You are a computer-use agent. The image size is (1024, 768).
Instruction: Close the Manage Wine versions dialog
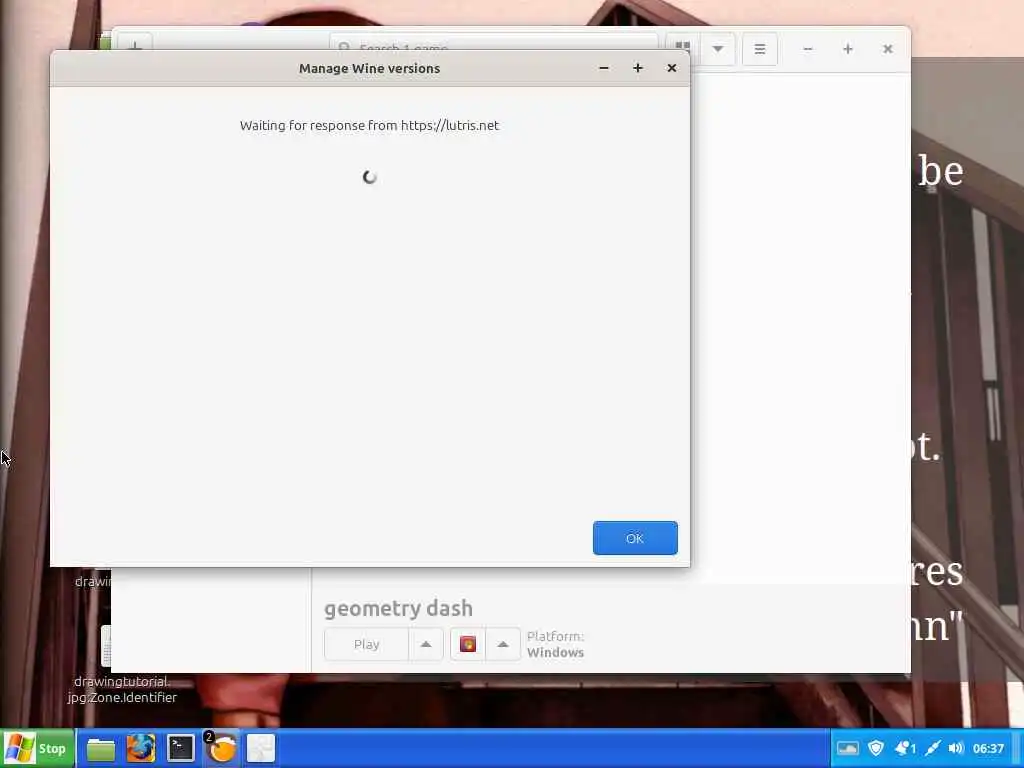point(671,68)
